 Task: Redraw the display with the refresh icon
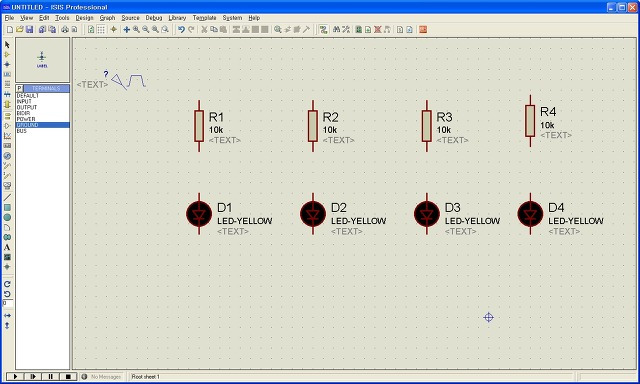pyautogui.click(x=91, y=29)
